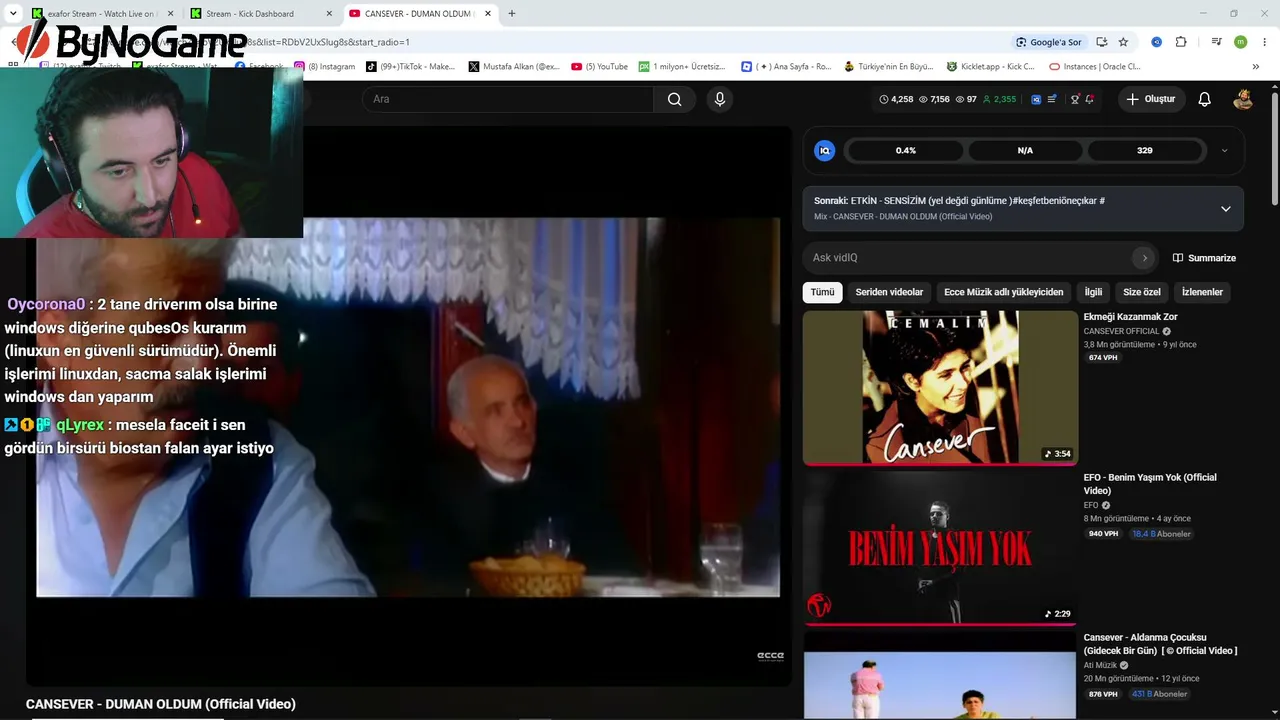Start voice search with the microphone icon
The width and height of the screenshot is (1280, 720).
[x=719, y=99]
